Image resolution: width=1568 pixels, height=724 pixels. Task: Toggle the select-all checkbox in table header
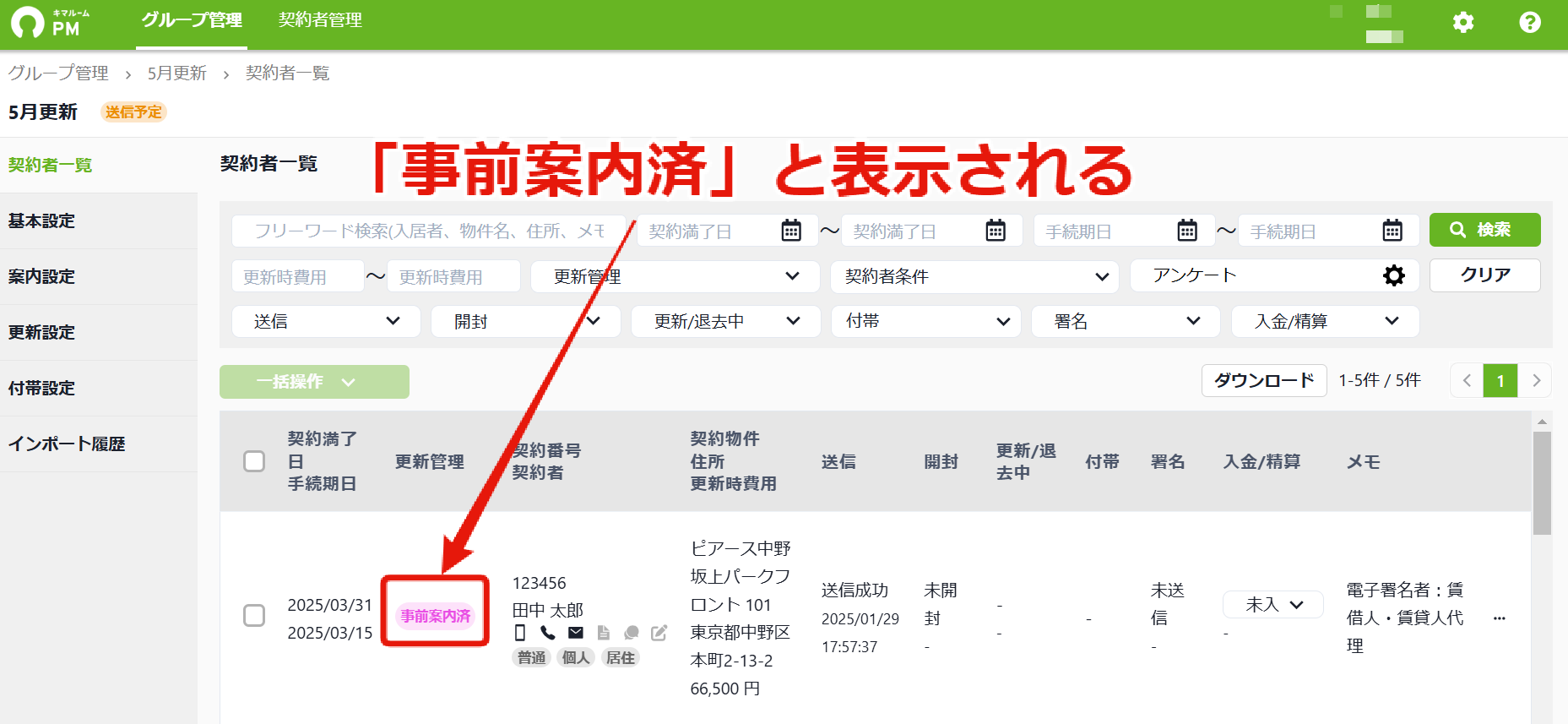tap(254, 461)
